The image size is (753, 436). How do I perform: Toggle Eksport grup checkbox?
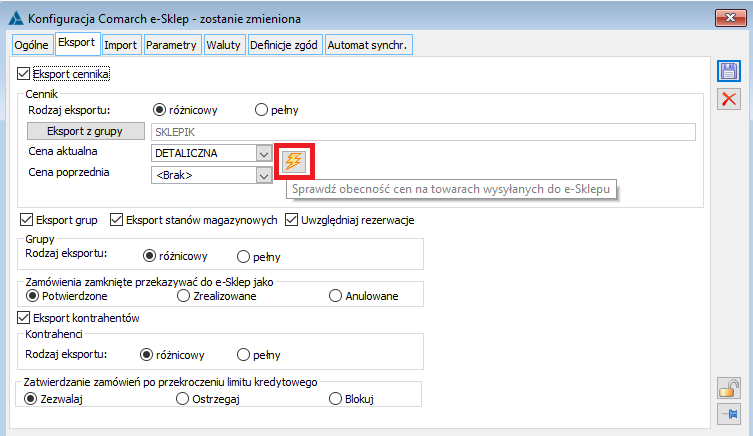click(26, 220)
